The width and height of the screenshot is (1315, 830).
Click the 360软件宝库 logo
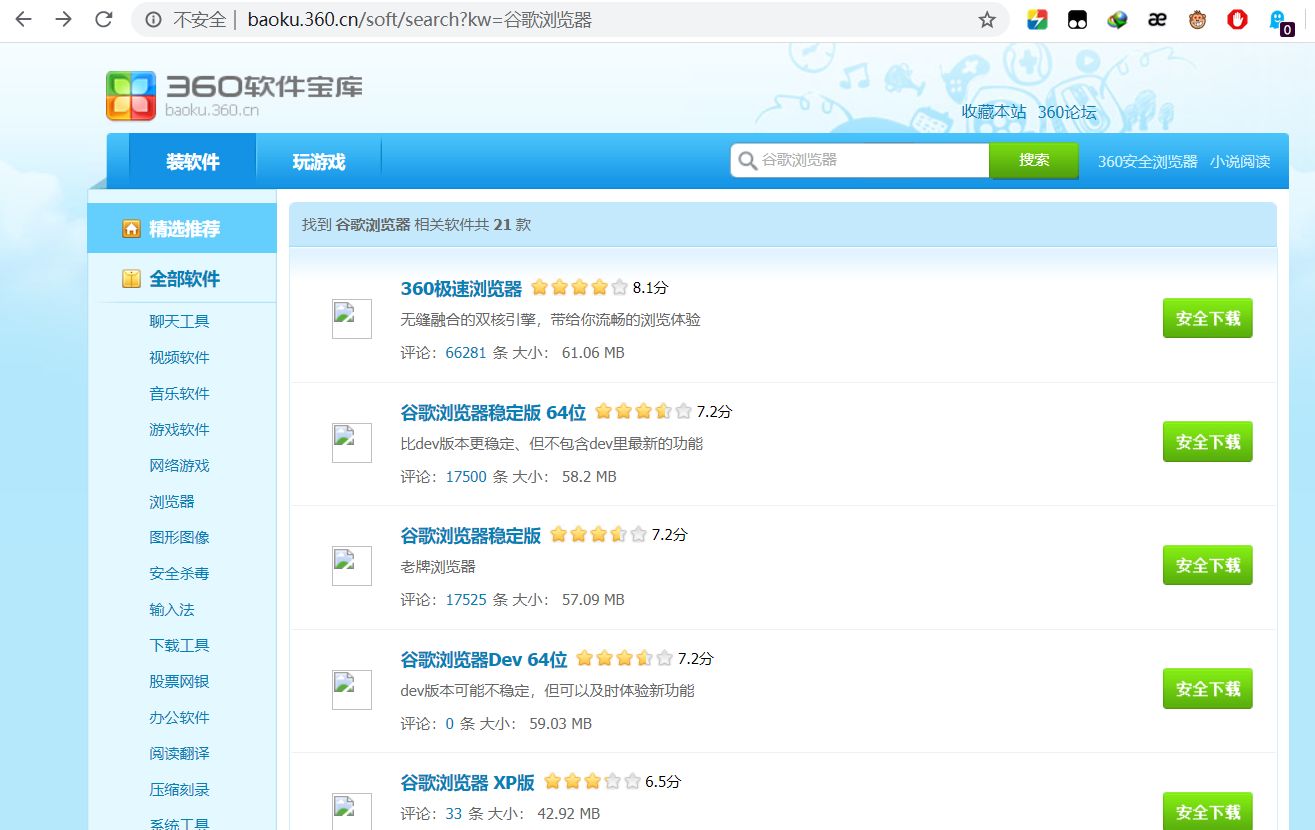tap(234, 95)
